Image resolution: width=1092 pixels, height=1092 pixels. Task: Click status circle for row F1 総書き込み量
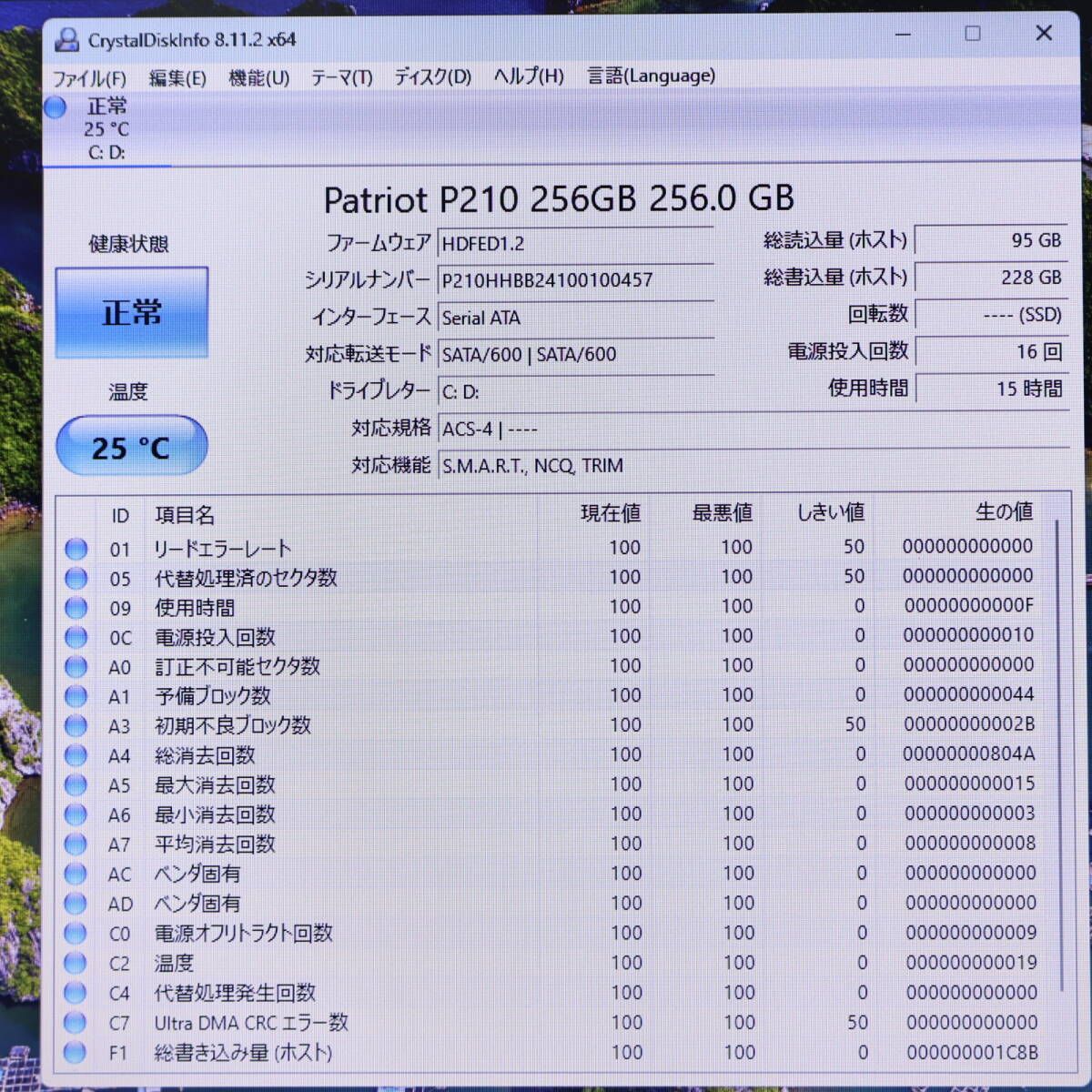click(76, 1053)
